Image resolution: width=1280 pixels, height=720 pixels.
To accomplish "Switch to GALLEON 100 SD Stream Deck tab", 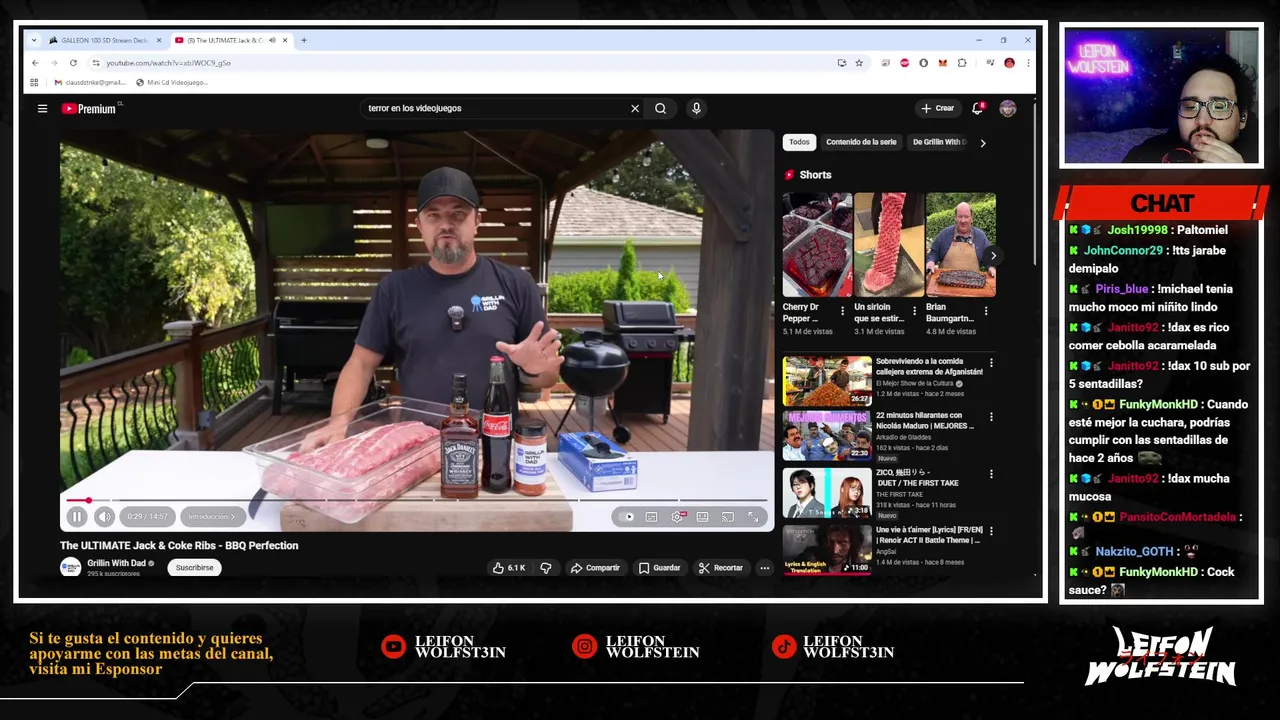I will click(x=104, y=40).
